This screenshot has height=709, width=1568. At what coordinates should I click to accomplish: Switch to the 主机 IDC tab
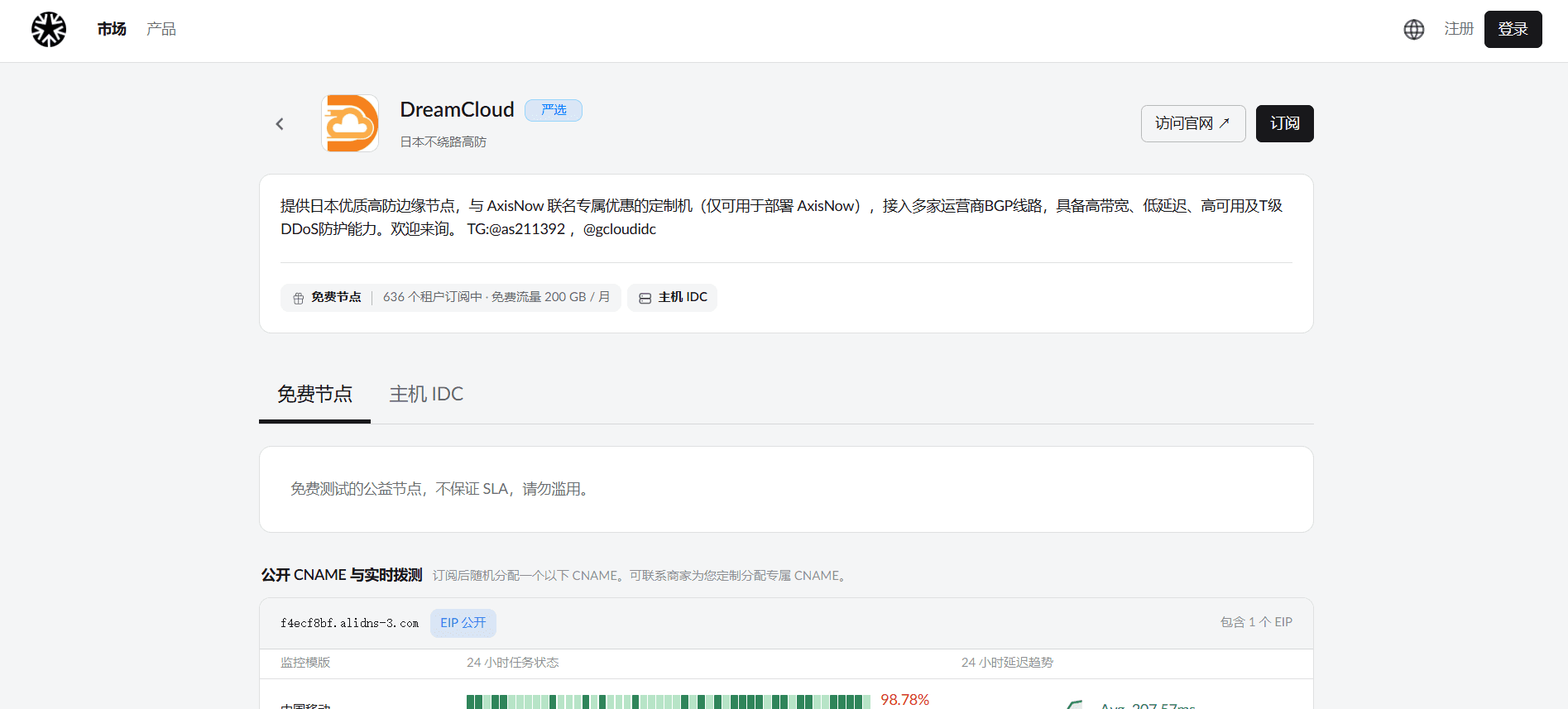coord(426,395)
